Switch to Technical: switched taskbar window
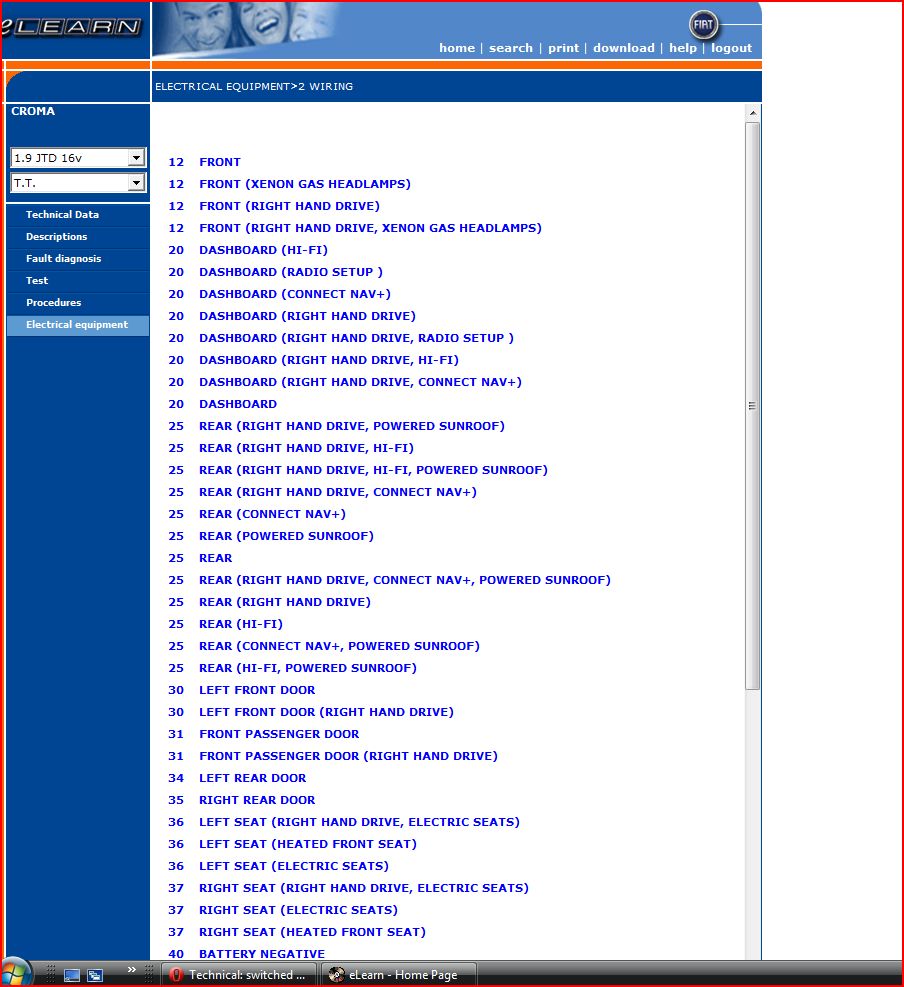The image size is (904, 987). pos(239,974)
